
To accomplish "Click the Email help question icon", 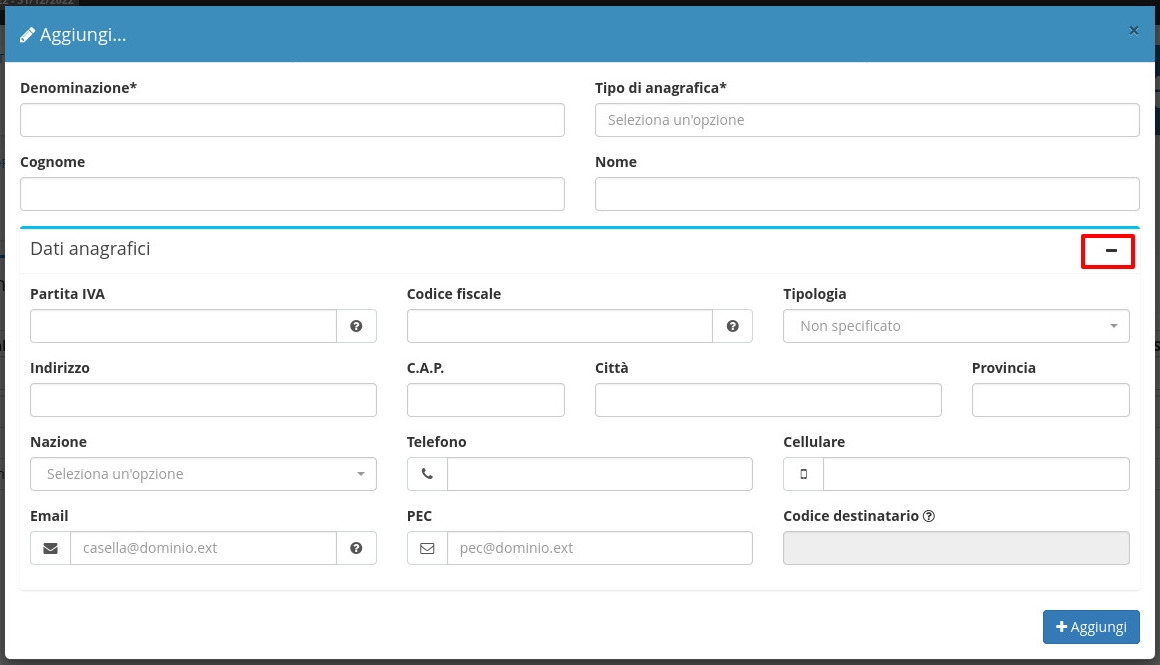I will point(356,548).
